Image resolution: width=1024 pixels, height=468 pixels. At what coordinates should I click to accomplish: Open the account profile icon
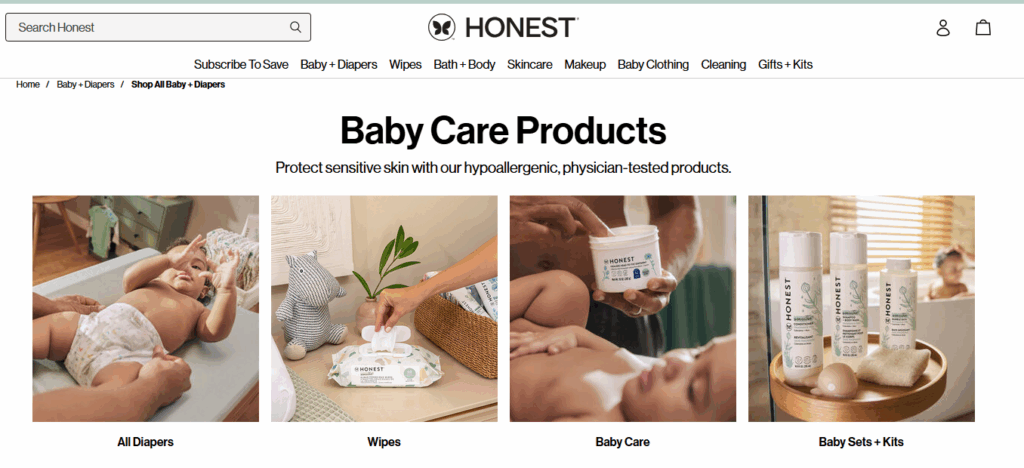[943, 27]
